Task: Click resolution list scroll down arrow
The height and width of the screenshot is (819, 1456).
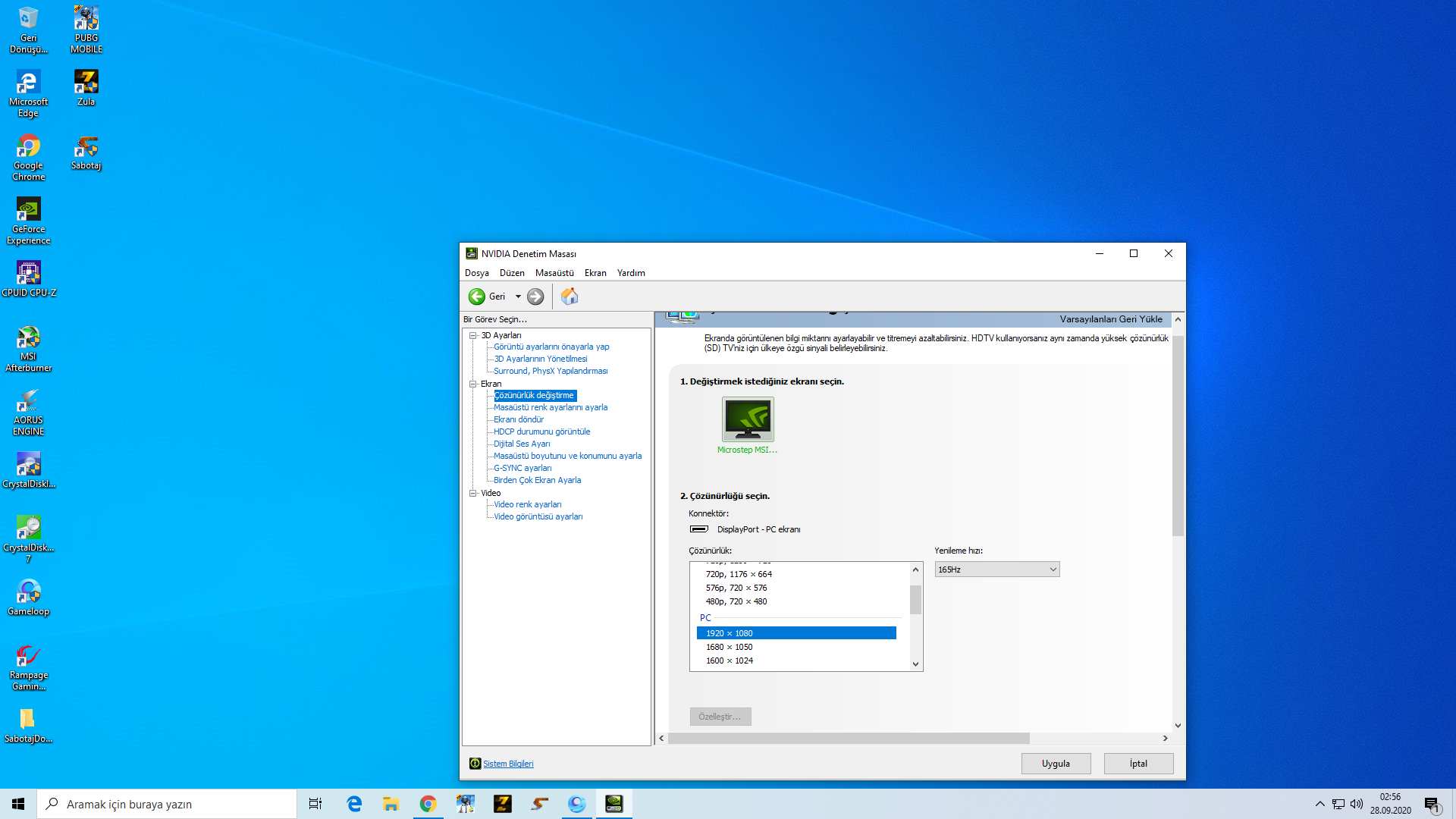Action: click(x=915, y=664)
